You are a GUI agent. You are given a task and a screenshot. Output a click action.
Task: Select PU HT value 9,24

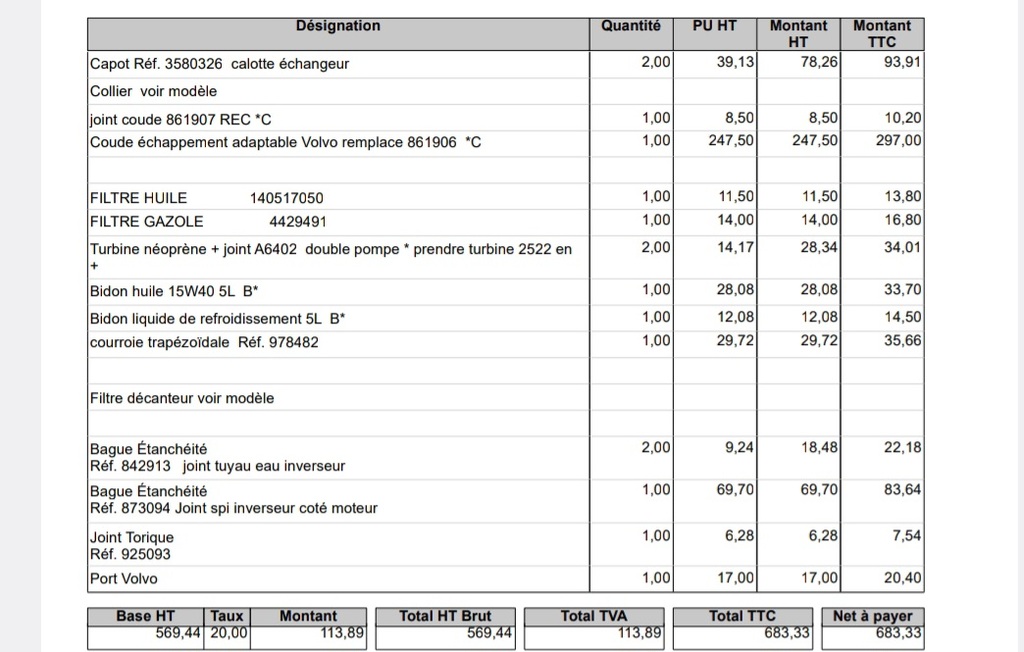tap(739, 448)
